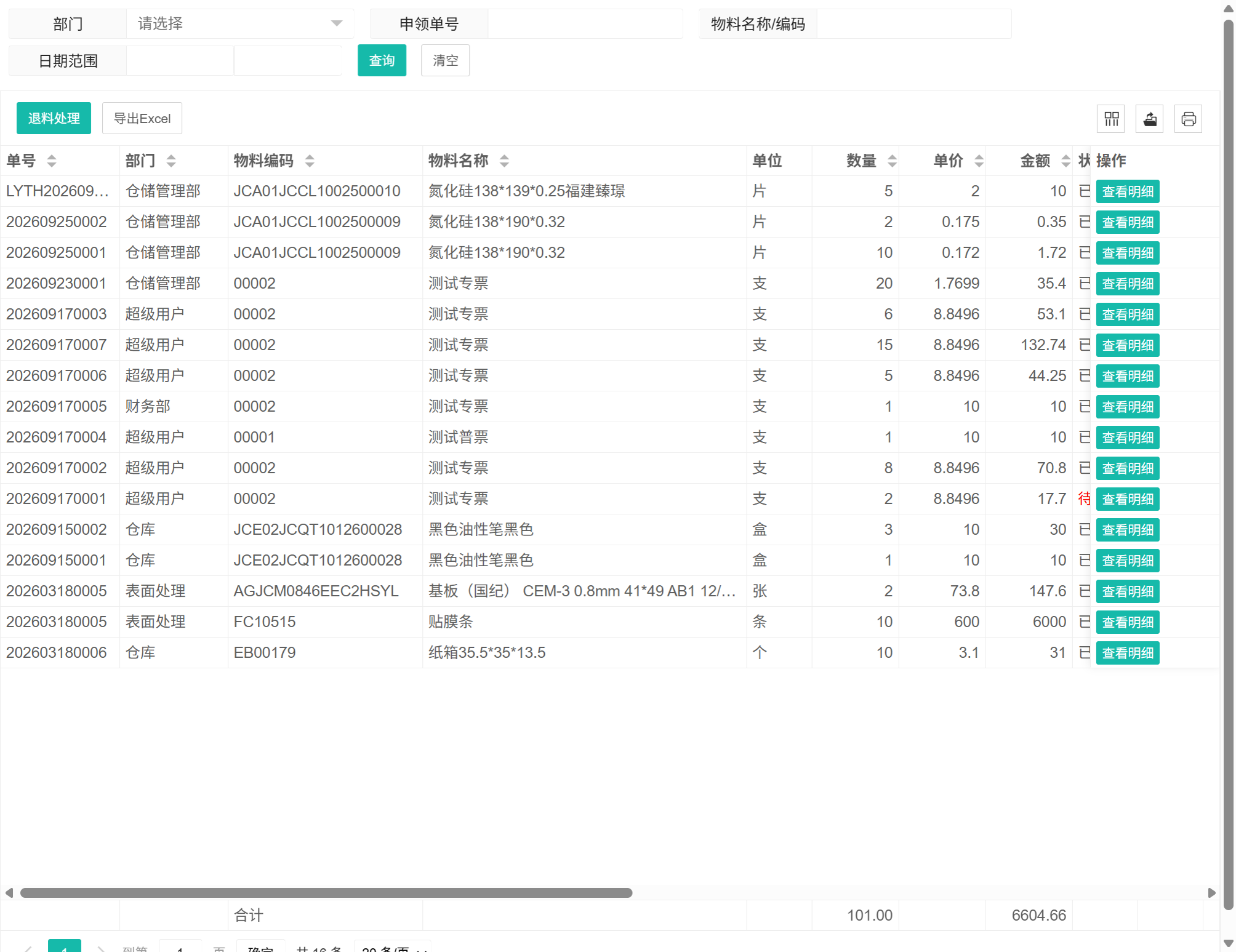Sort by 单价 column arrows
1236x952 pixels.
tap(979, 161)
